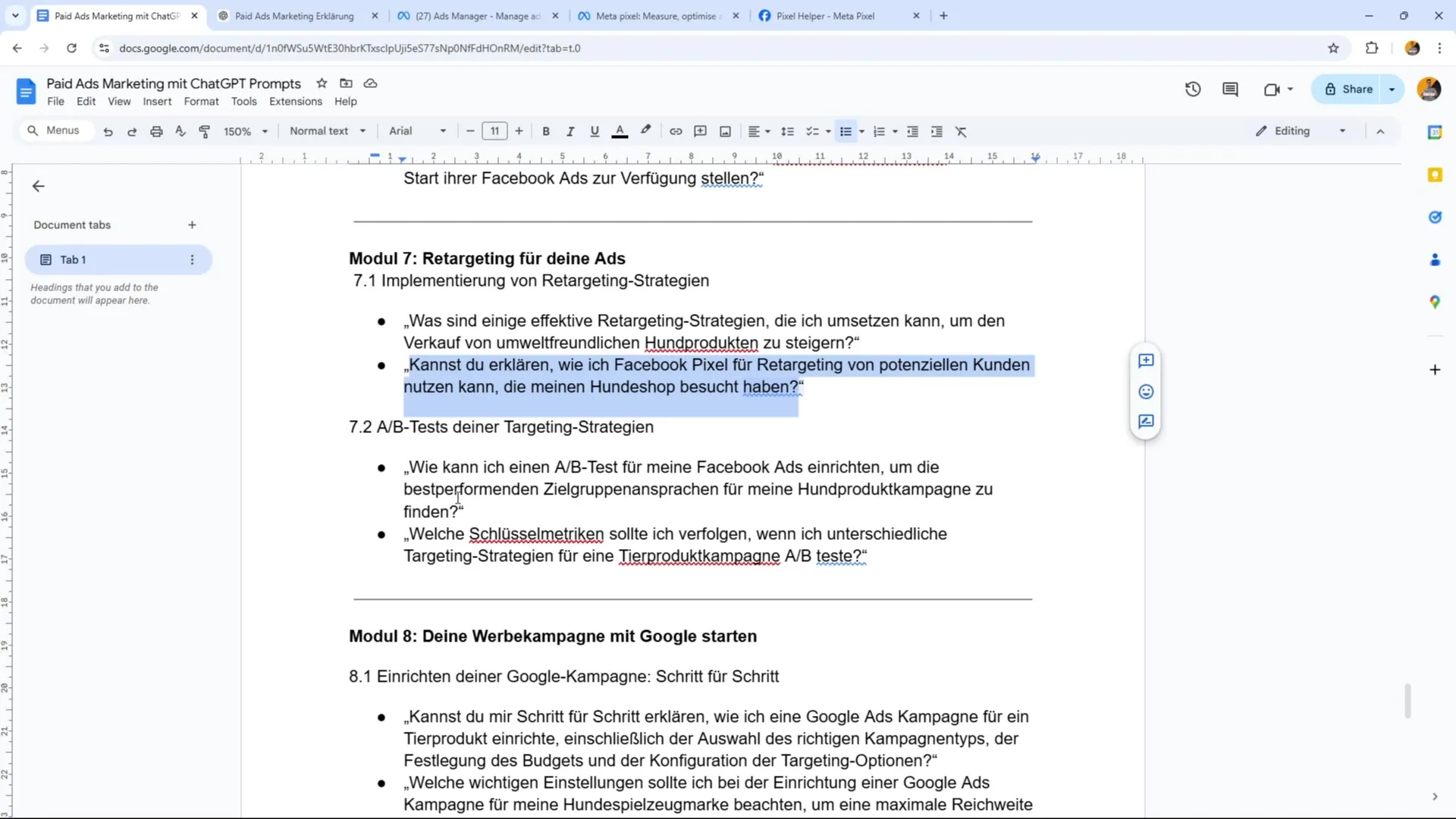The image size is (1456, 819).
Task: Print the document via printer icon
Action: point(156,131)
